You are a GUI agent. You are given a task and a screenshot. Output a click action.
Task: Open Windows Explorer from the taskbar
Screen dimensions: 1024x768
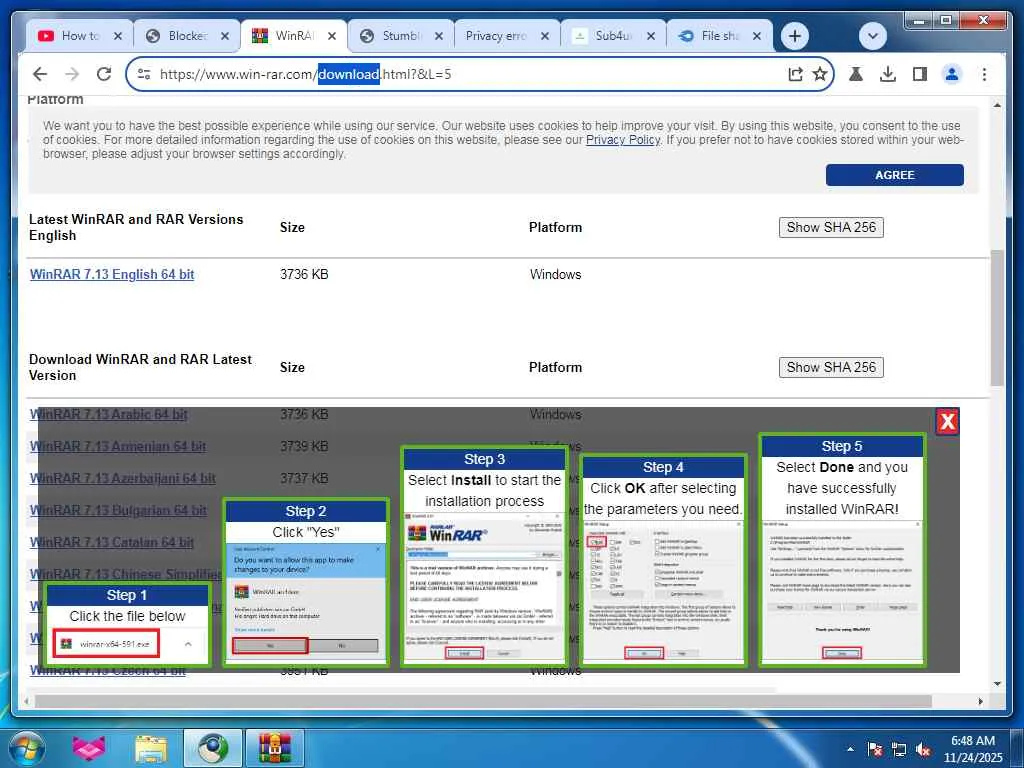pos(152,748)
